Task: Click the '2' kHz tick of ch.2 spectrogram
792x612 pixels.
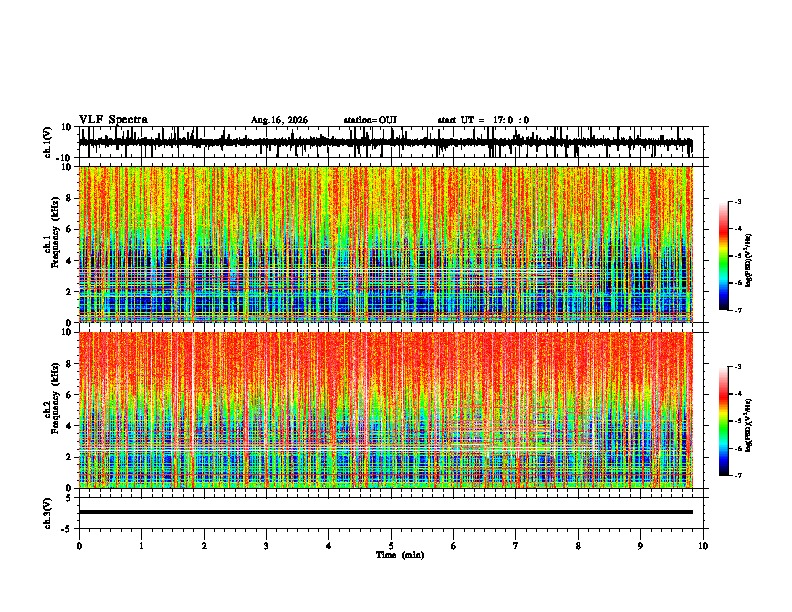Action: tap(70, 457)
